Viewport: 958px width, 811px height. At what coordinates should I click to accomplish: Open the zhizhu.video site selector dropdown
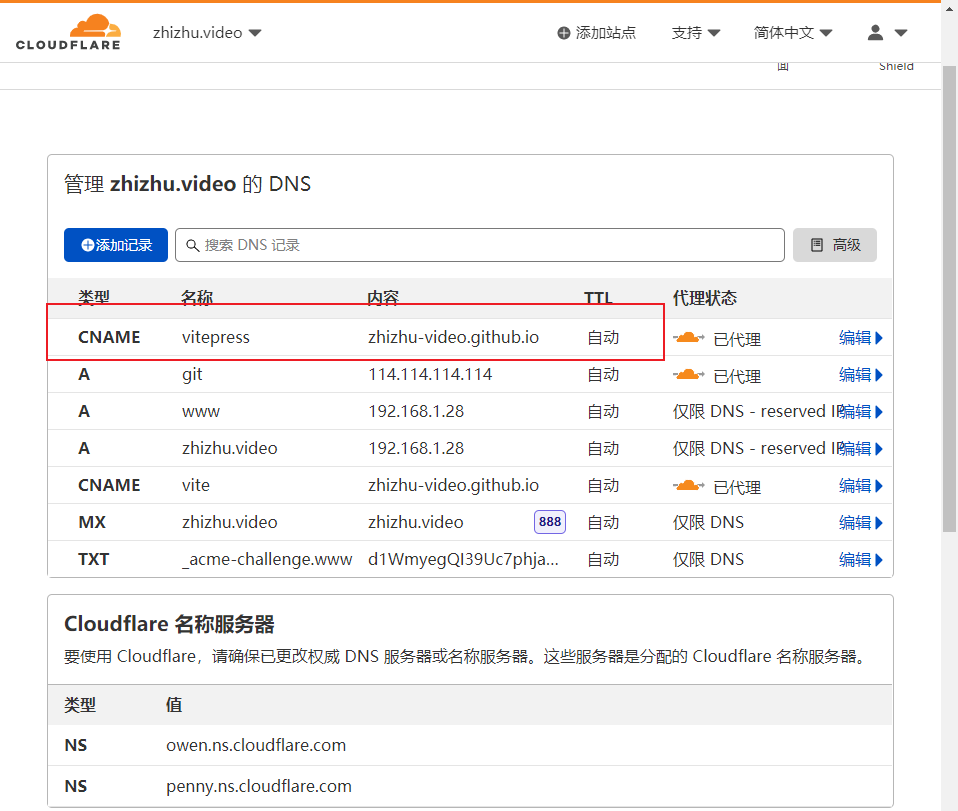pos(207,32)
